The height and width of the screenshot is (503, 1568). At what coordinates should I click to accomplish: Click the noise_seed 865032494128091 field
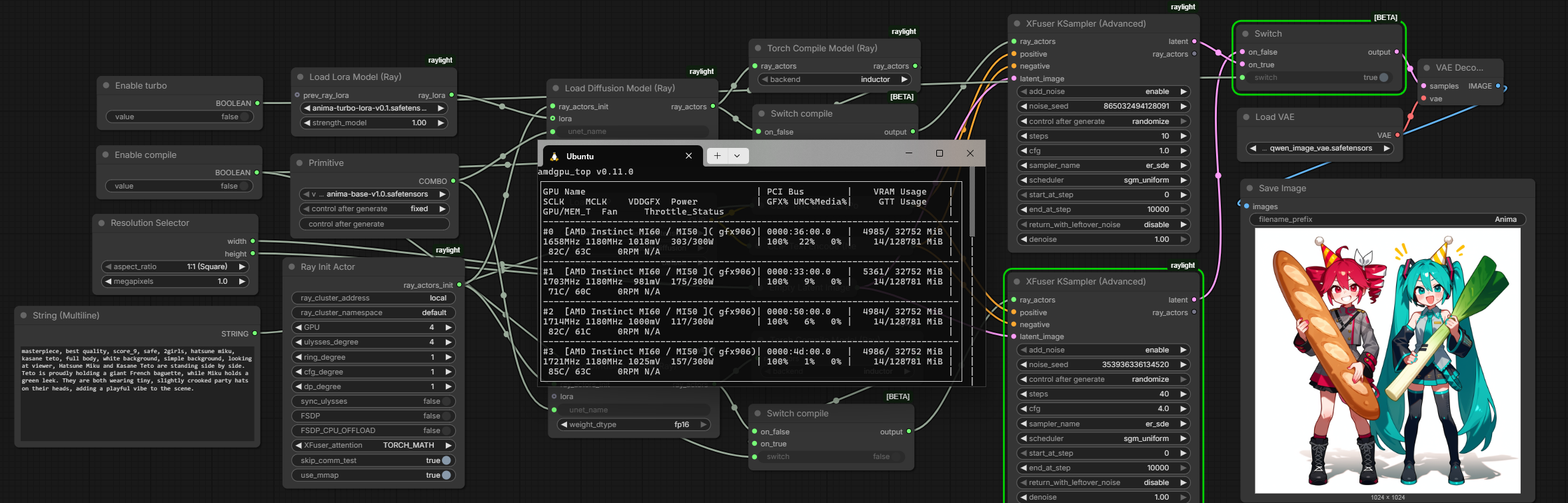[1104, 107]
